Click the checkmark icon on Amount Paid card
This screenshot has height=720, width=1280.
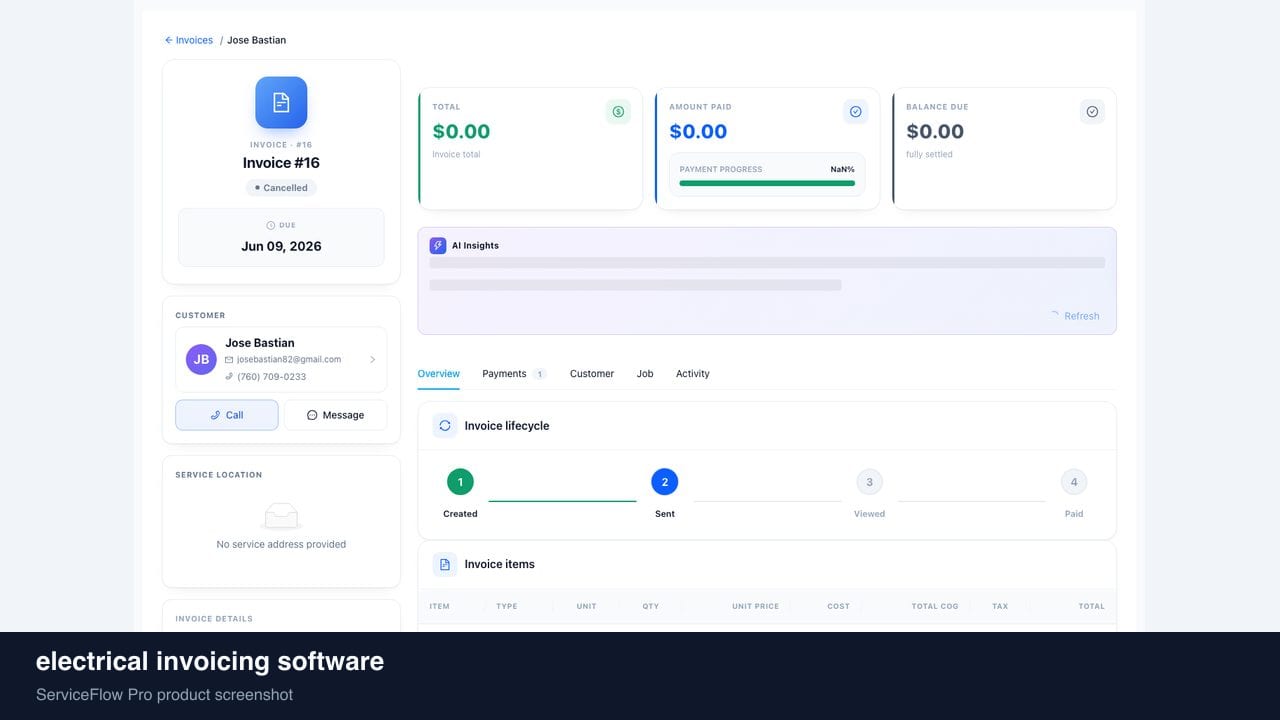click(855, 112)
